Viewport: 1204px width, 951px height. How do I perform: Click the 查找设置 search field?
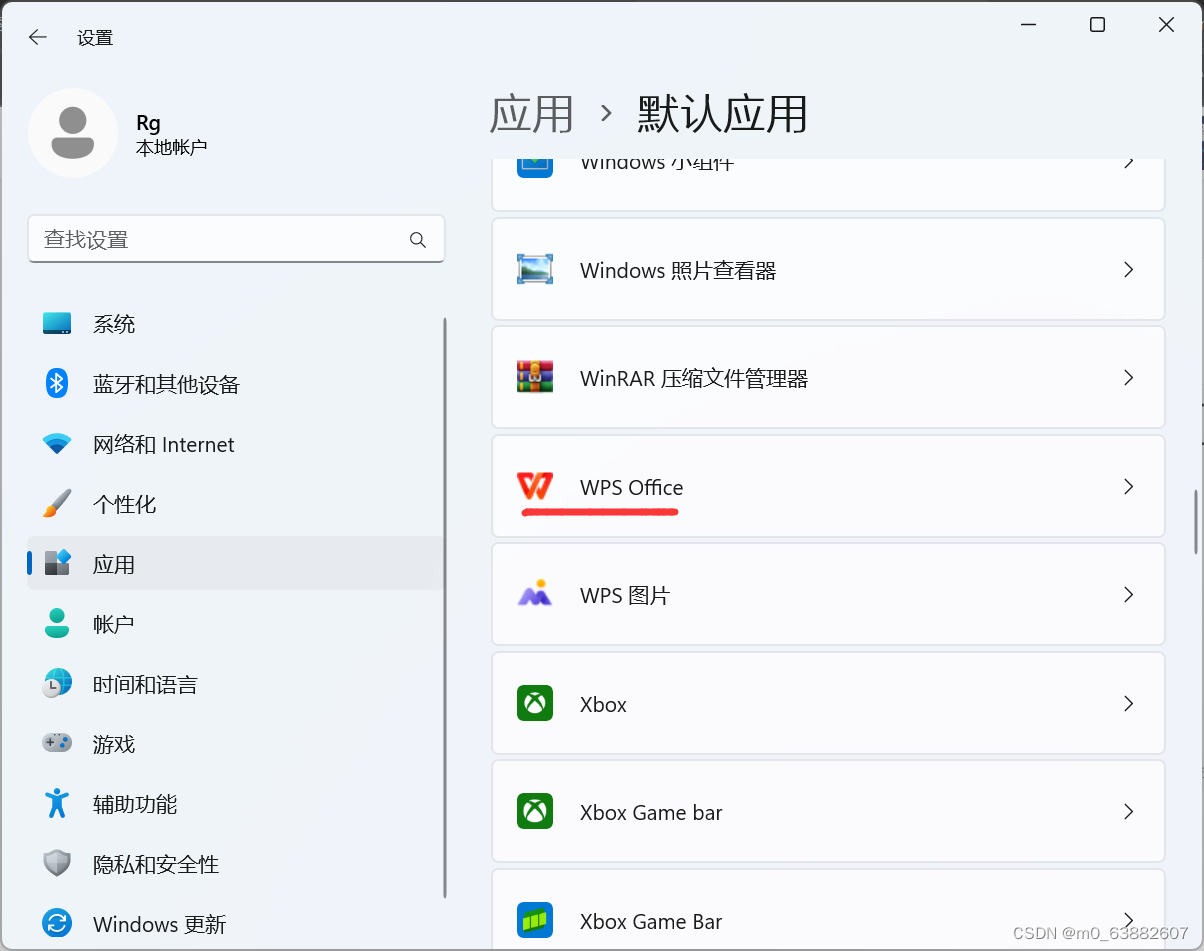tap(236, 240)
